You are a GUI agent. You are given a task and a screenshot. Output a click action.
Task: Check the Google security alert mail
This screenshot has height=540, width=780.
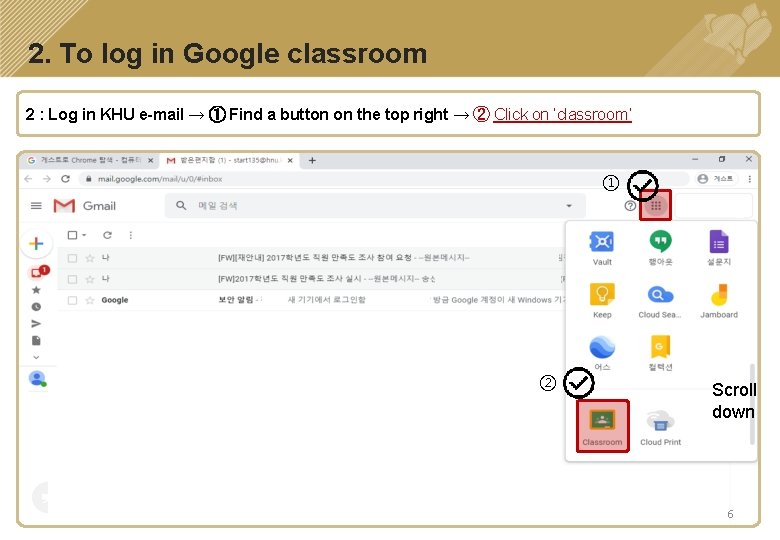click(x=72, y=300)
